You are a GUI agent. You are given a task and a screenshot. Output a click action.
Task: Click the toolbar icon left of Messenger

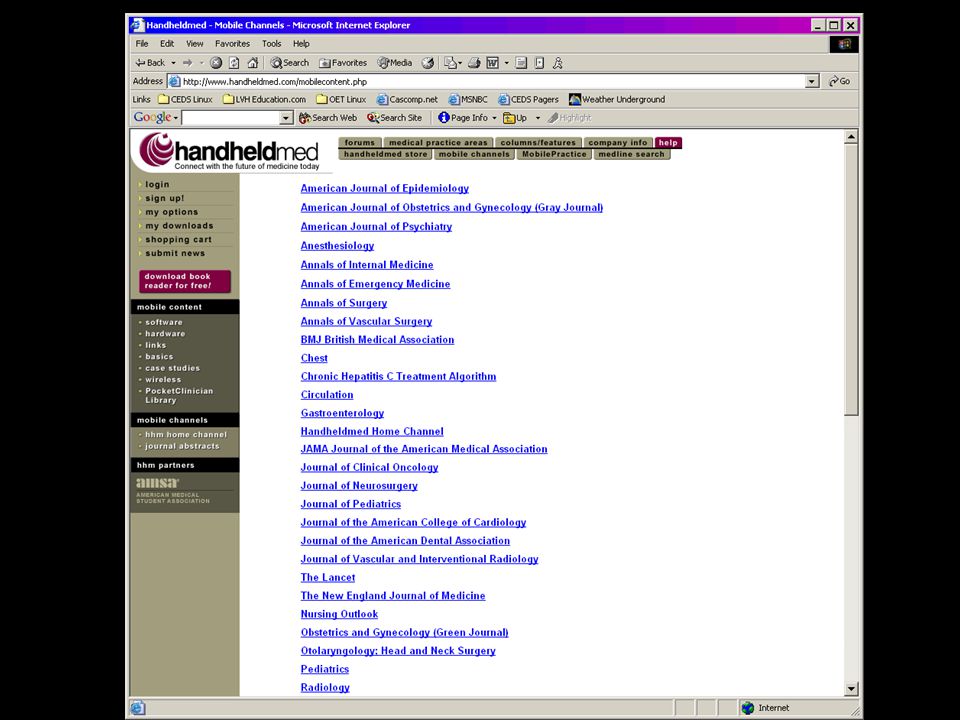[539, 62]
